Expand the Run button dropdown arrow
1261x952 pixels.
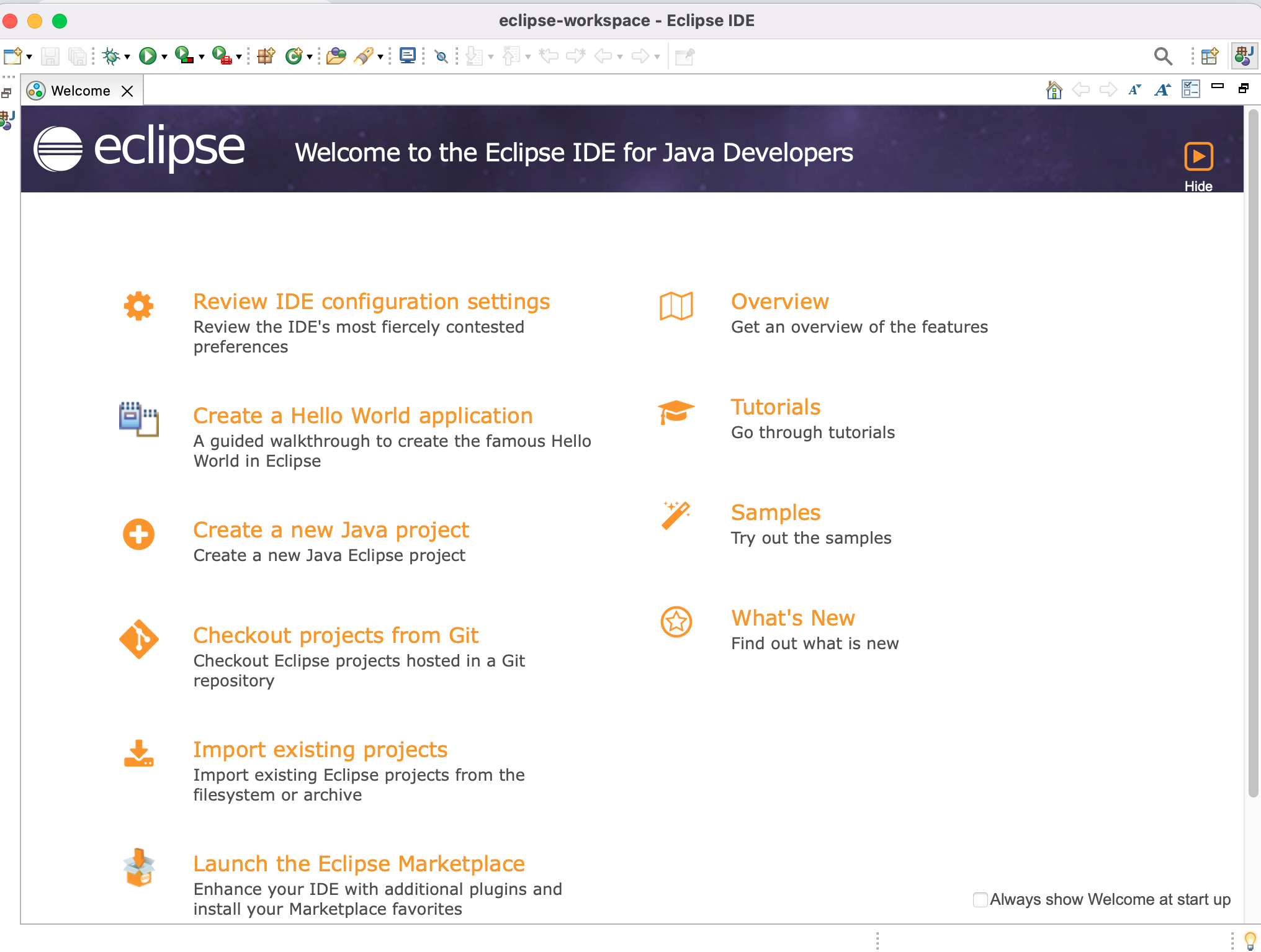pyautogui.click(x=164, y=57)
